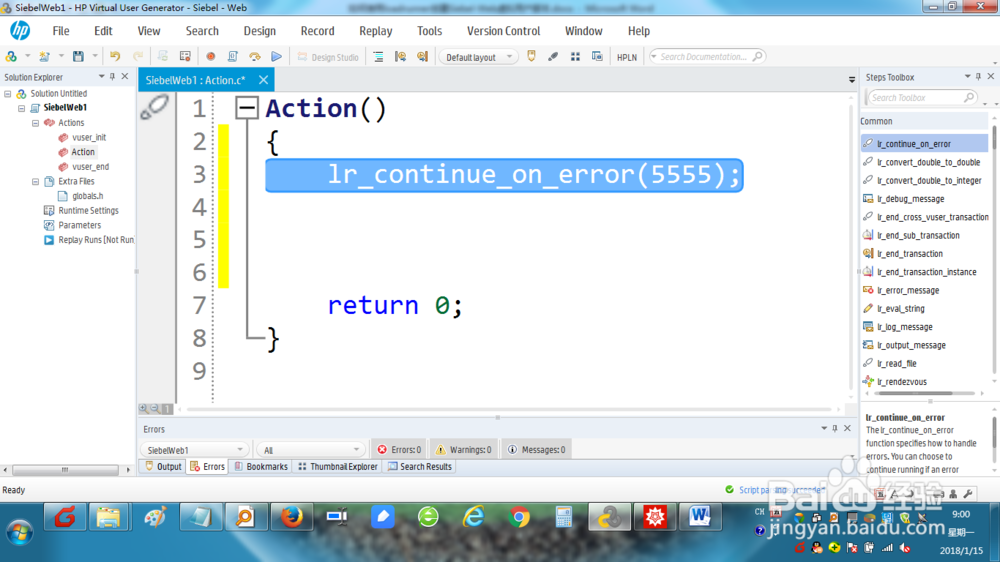Select lr_rendezvous in Steps Toolbox
The width and height of the screenshot is (1000, 562).
tap(902, 382)
